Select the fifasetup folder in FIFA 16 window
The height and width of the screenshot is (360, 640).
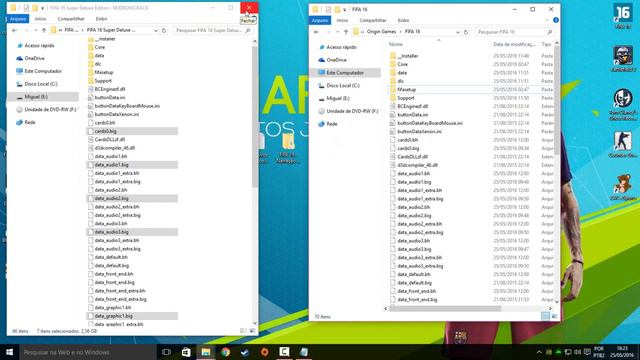pyautogui.click(x=407, y=89)
